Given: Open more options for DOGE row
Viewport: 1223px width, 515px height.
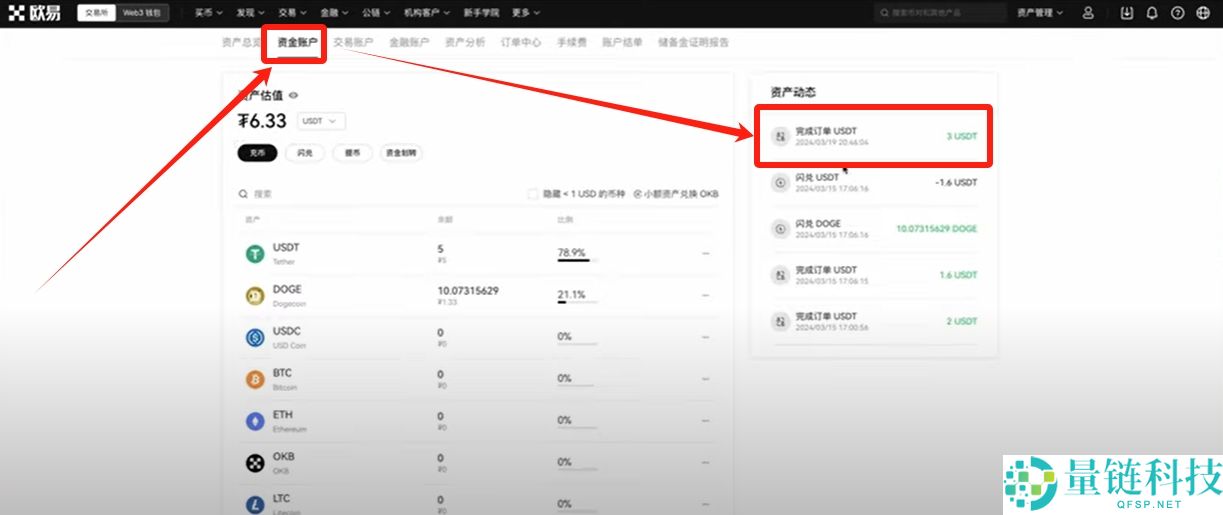Looking at the screenshot, I should click(x=706, y=296).
